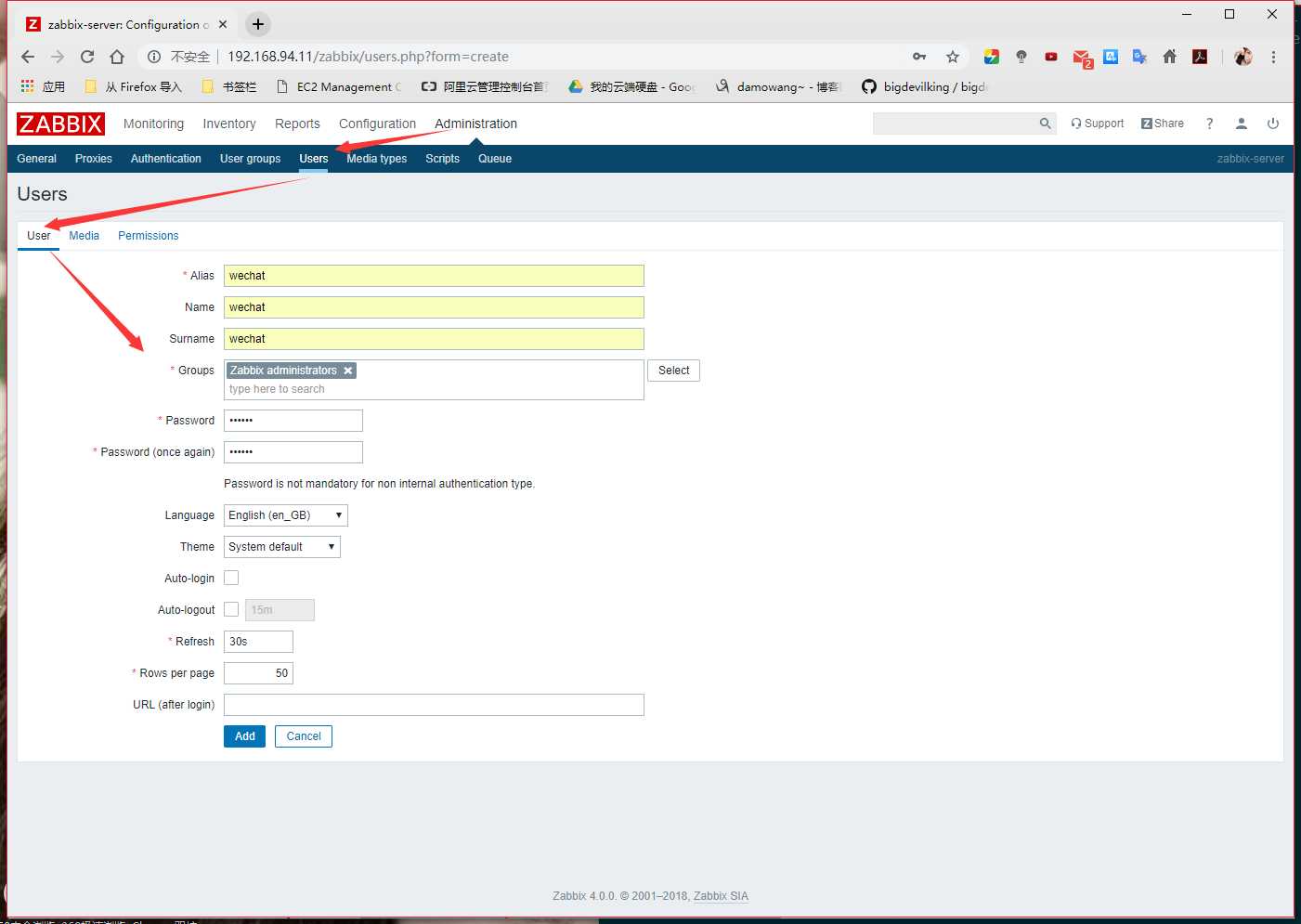Click the browser address bar URL
The image size is (1301, 924).
(368, 57)
